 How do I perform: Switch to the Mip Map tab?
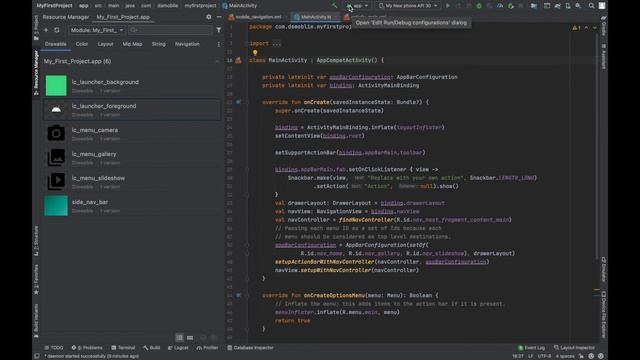pyautogui.click(x=132, y=44)
